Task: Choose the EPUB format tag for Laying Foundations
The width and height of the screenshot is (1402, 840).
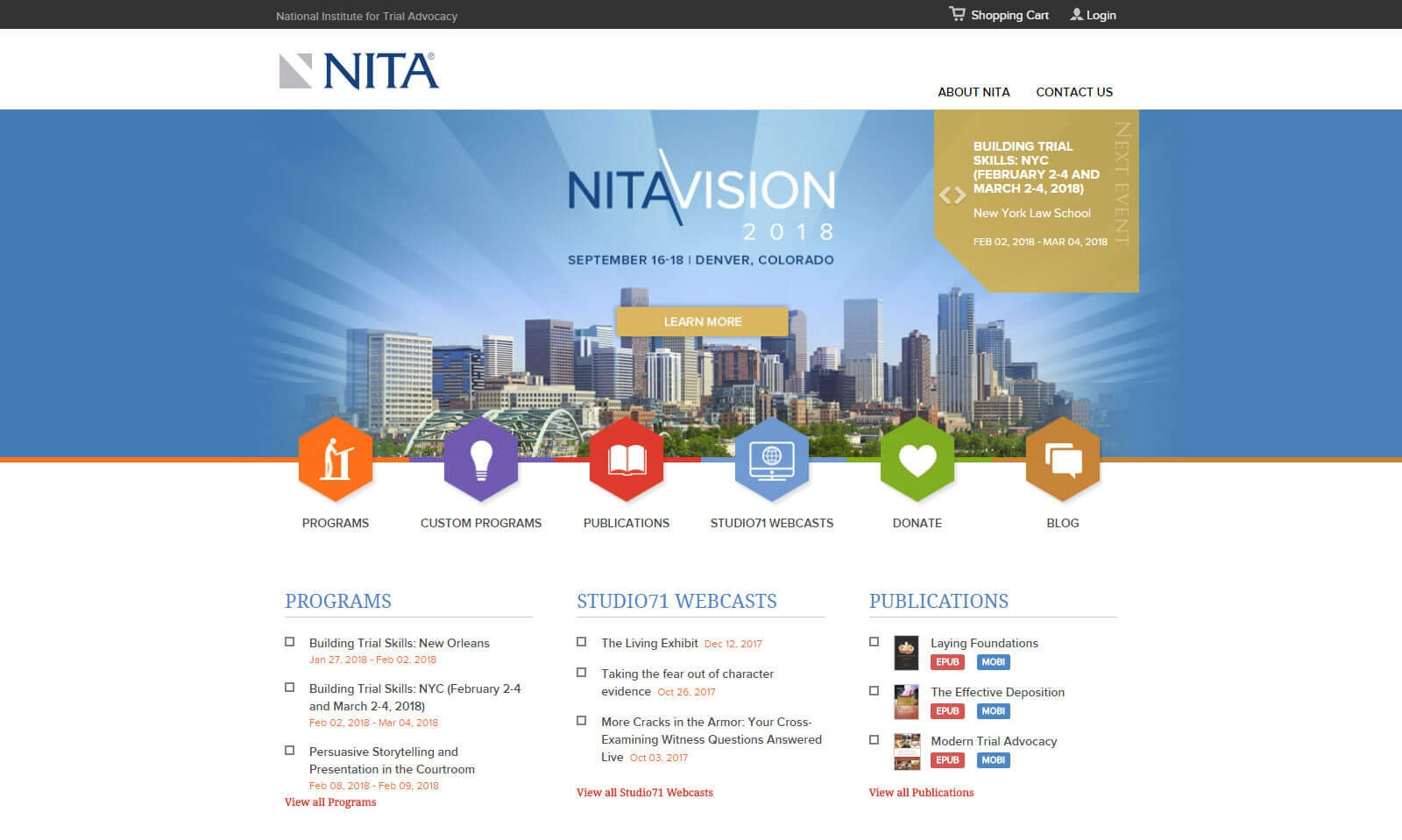Action: click(x=947, y=662)
